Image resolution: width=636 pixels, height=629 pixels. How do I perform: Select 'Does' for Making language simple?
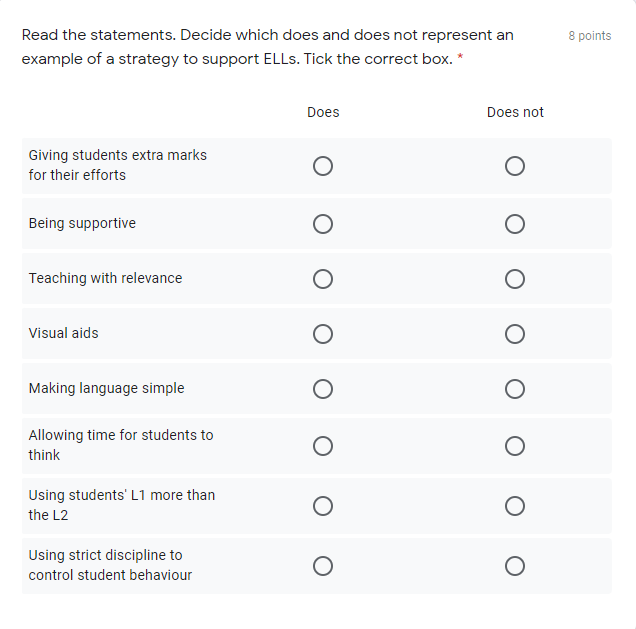coord(322,389)
